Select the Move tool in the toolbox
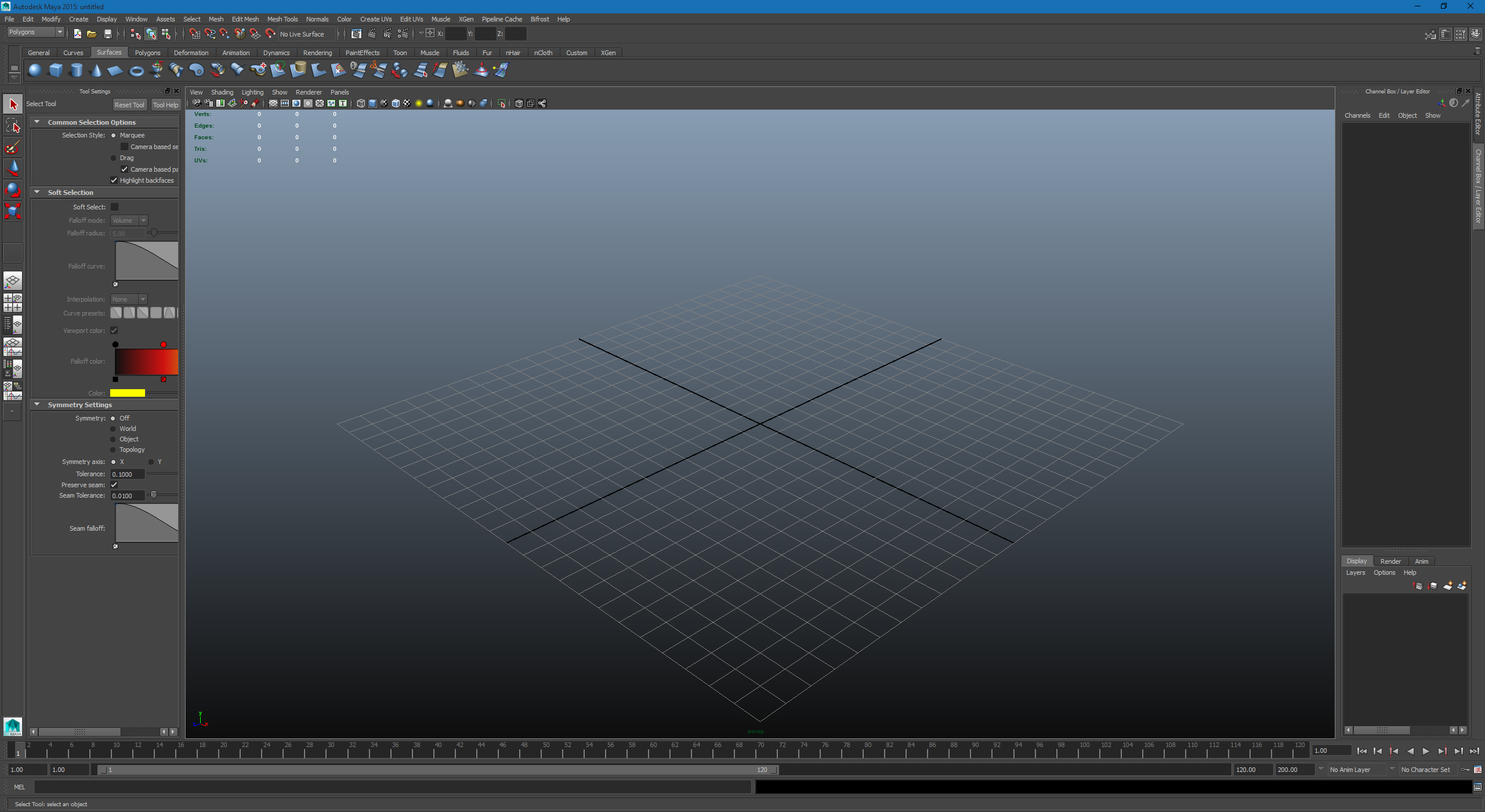The width and height of the screenshot is (1485, 812). pos(13,168)
